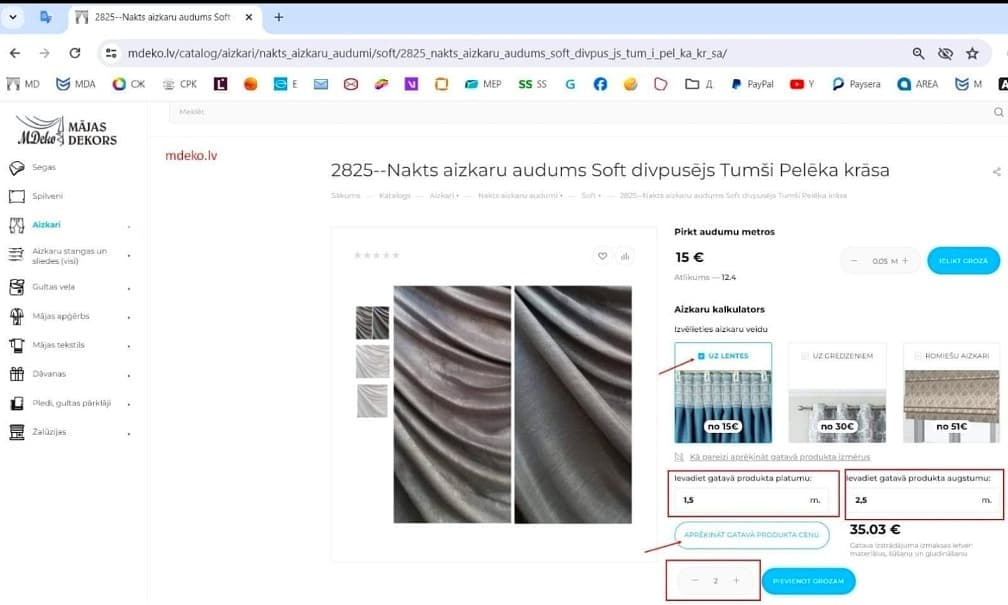Screen dimensions: 1008x605
Task: Increase the product quantity with plus
Action: pyautogui.click(x=736, y=581)
